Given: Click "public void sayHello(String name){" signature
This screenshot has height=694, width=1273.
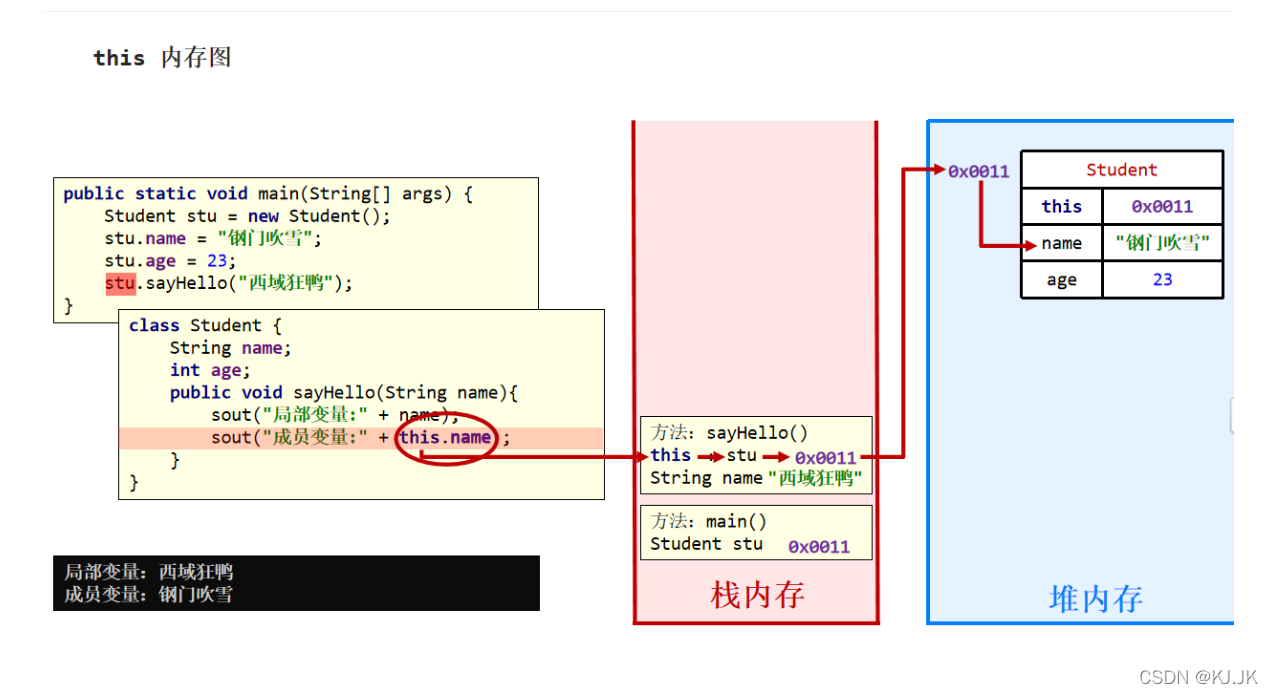Looking at the screenshot, I should click(344, 393).
